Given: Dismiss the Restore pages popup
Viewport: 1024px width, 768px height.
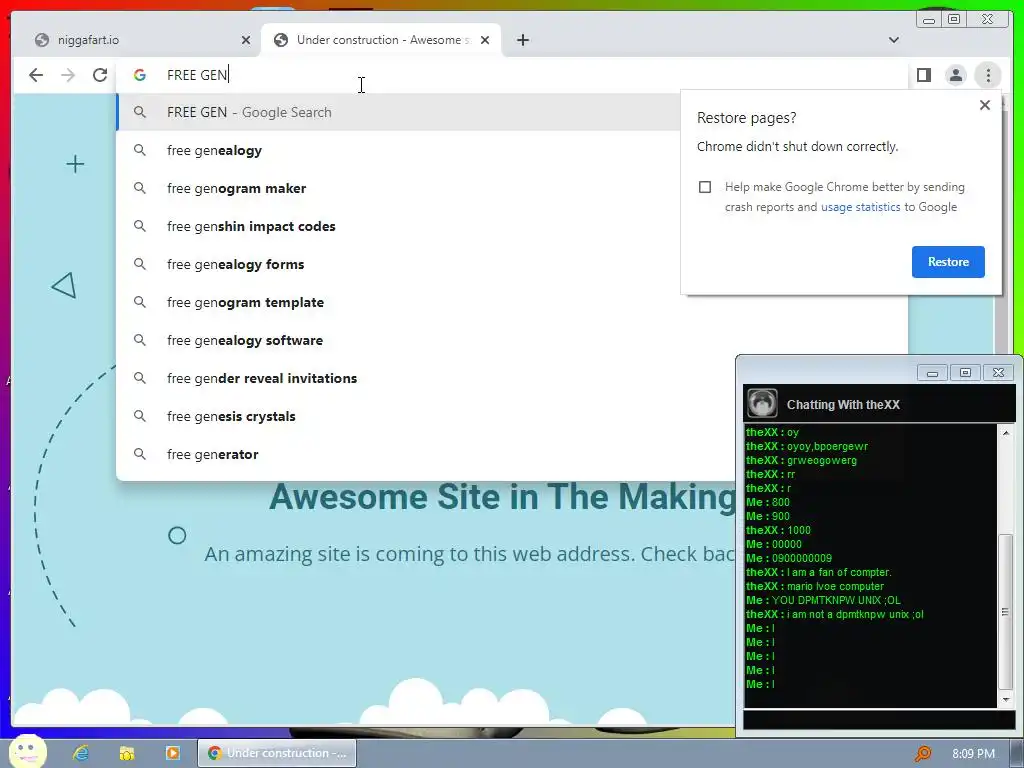Looking at the screenshot, I should pyautogui.click(x=985, y=104).
